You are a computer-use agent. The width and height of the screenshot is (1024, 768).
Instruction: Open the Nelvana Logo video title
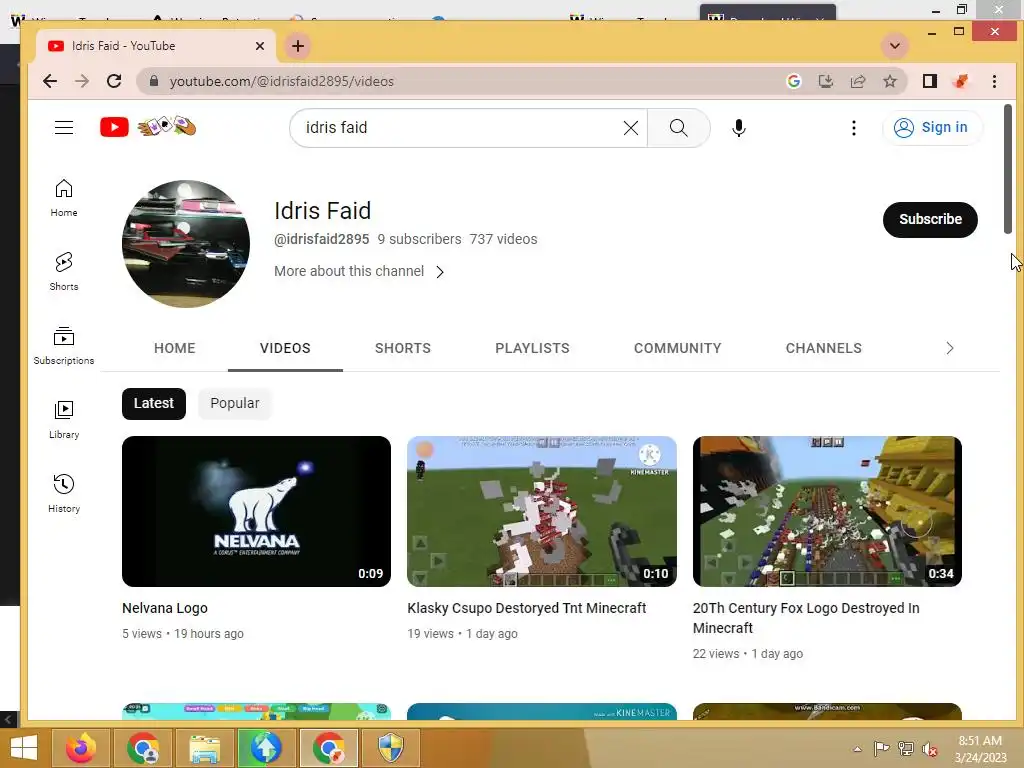point(165,608)
